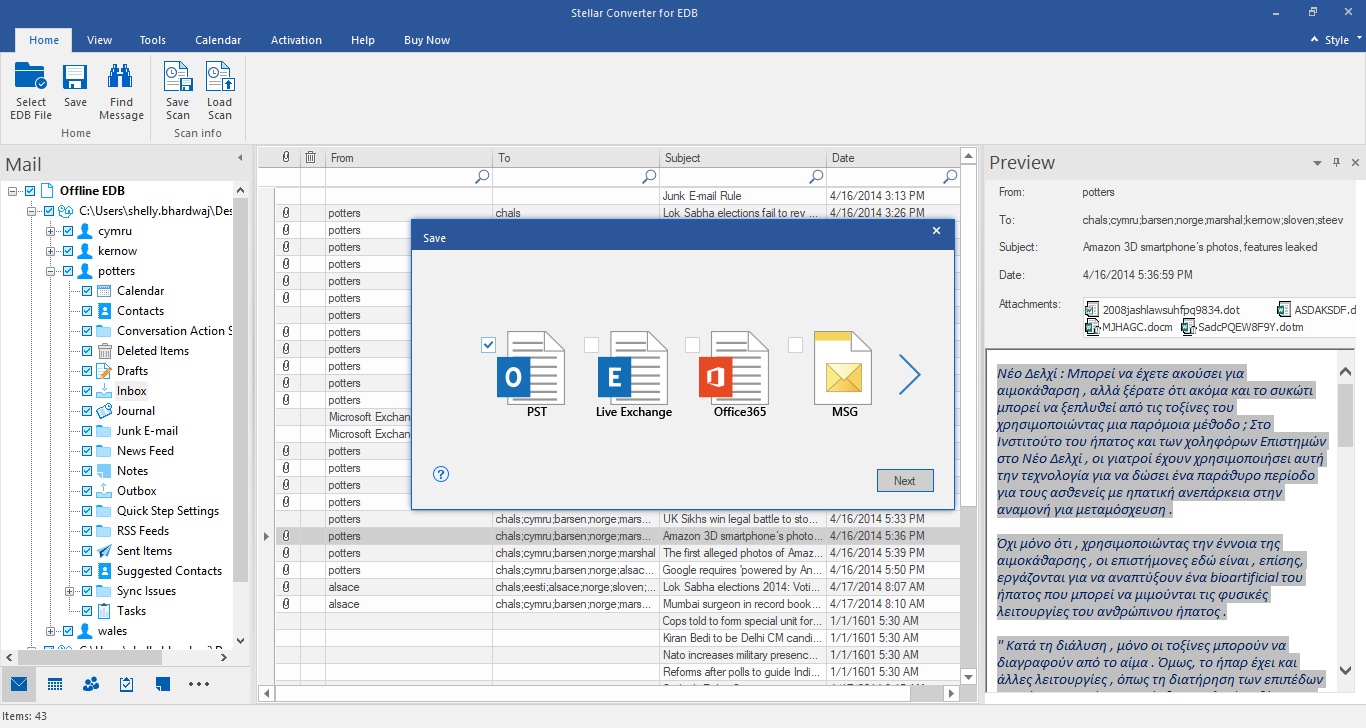Open attachment MJHAGC.docm
The image size is (1366, 728).
pos(1129,327)
